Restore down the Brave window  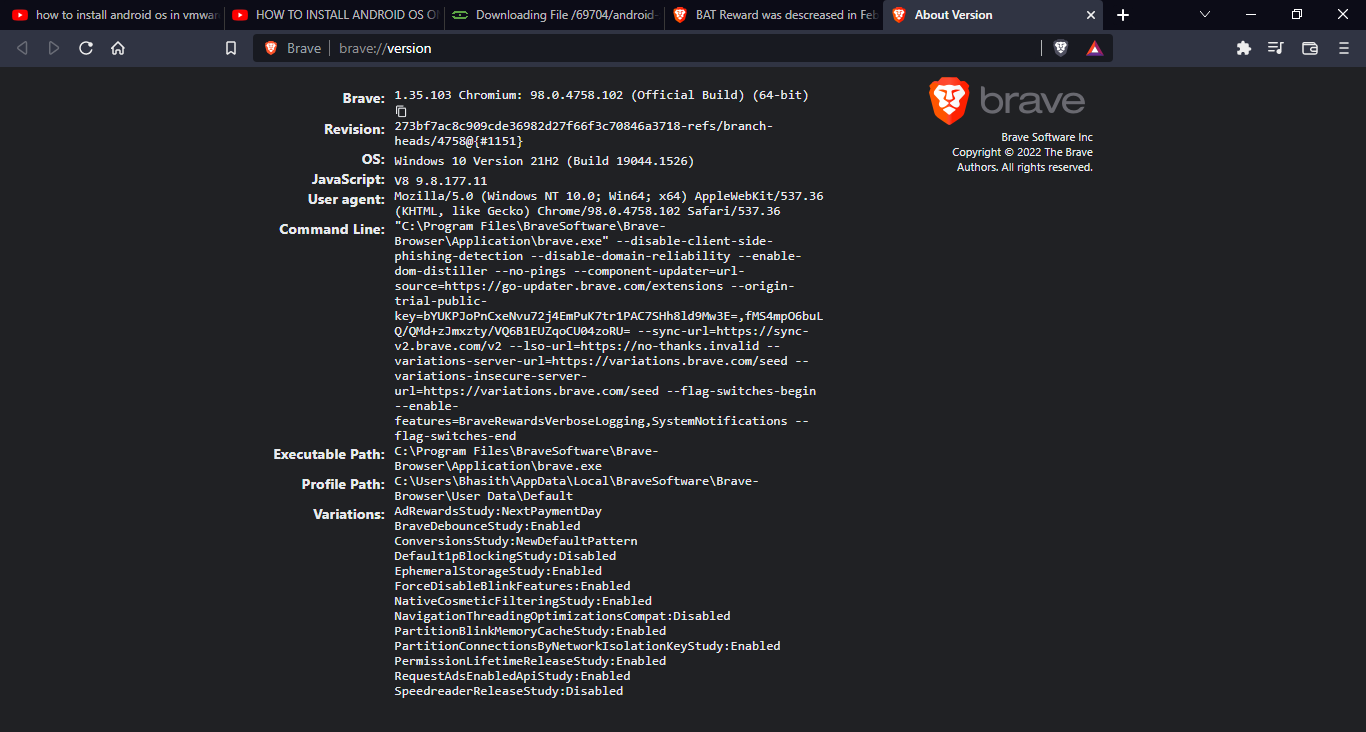(x=1296, y=15)
